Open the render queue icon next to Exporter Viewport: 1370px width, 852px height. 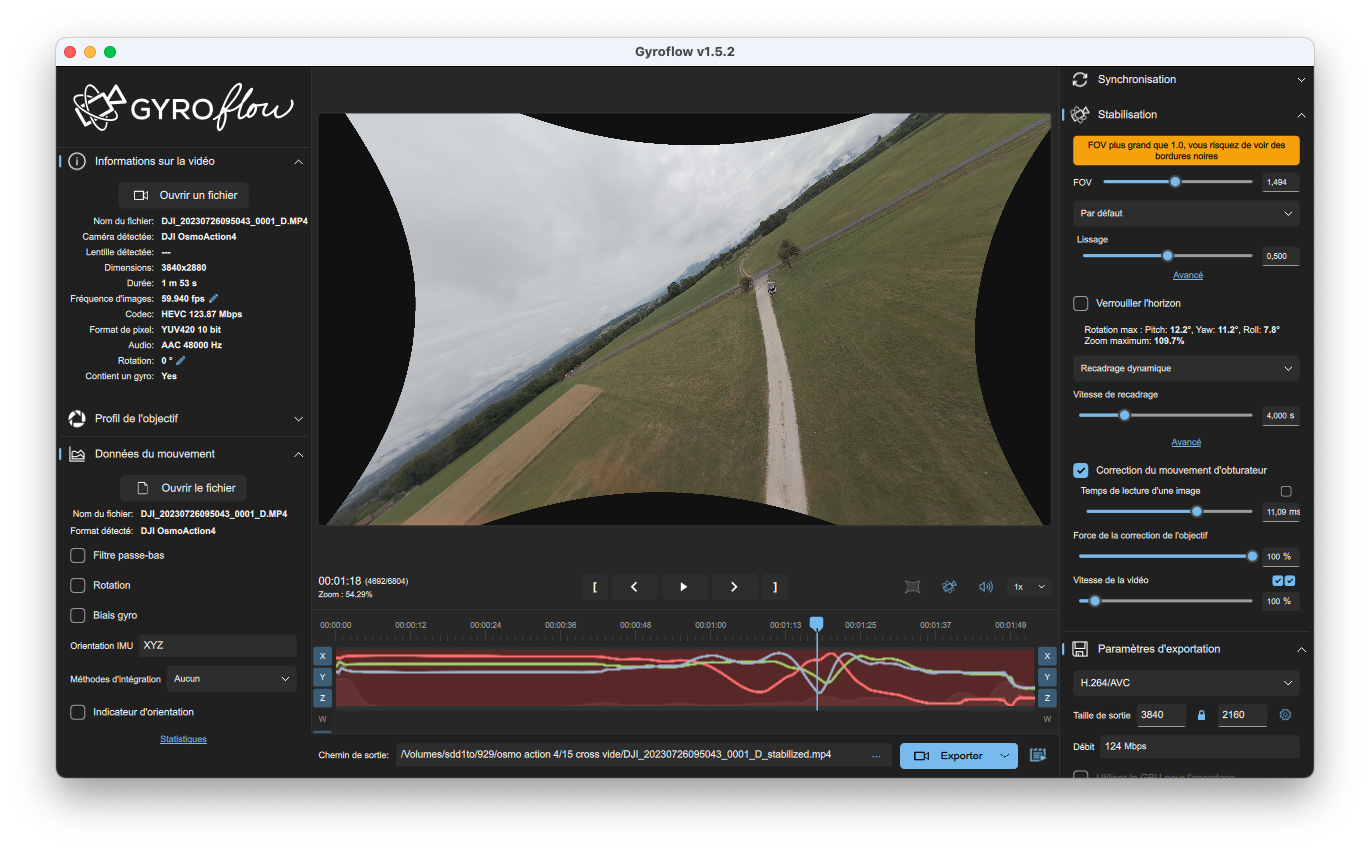pos(1037,756)
